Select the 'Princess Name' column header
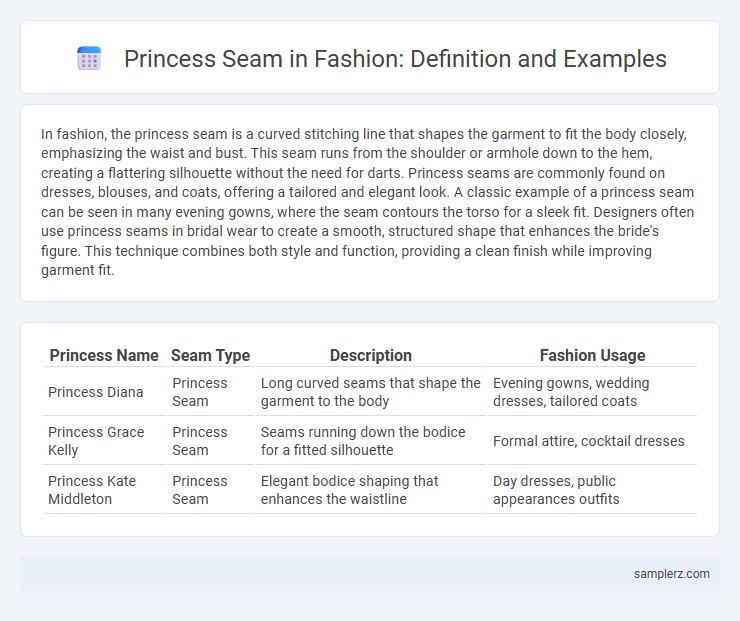 tap(104, 355)
